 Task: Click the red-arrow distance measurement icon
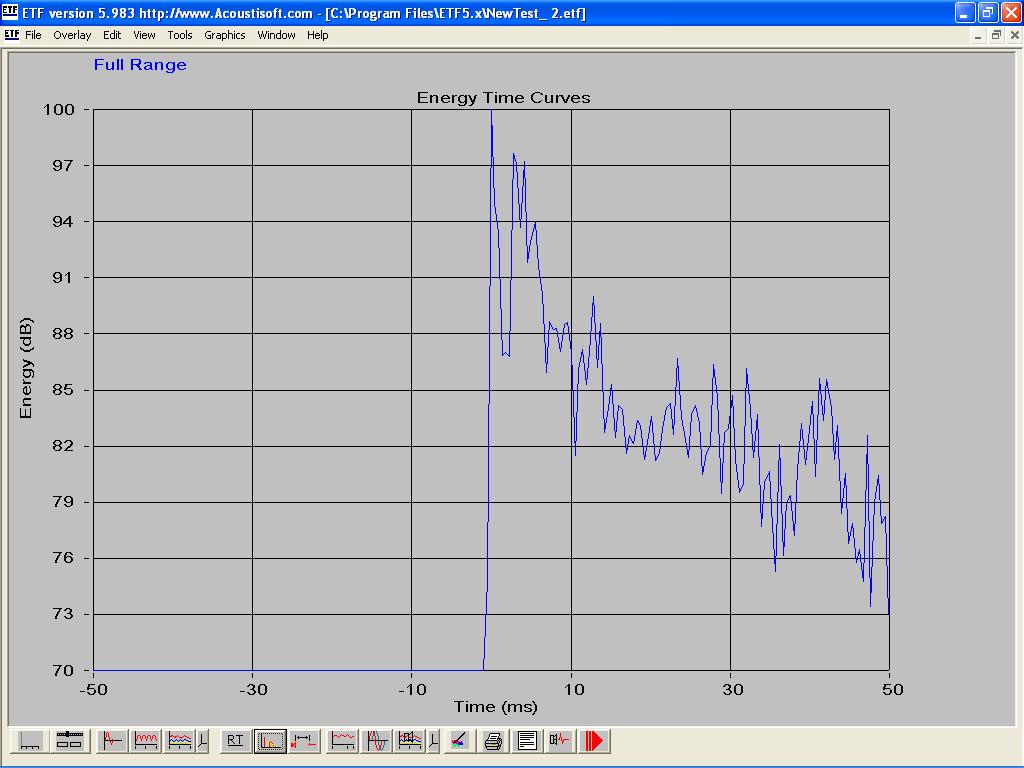tap(303, 741)
